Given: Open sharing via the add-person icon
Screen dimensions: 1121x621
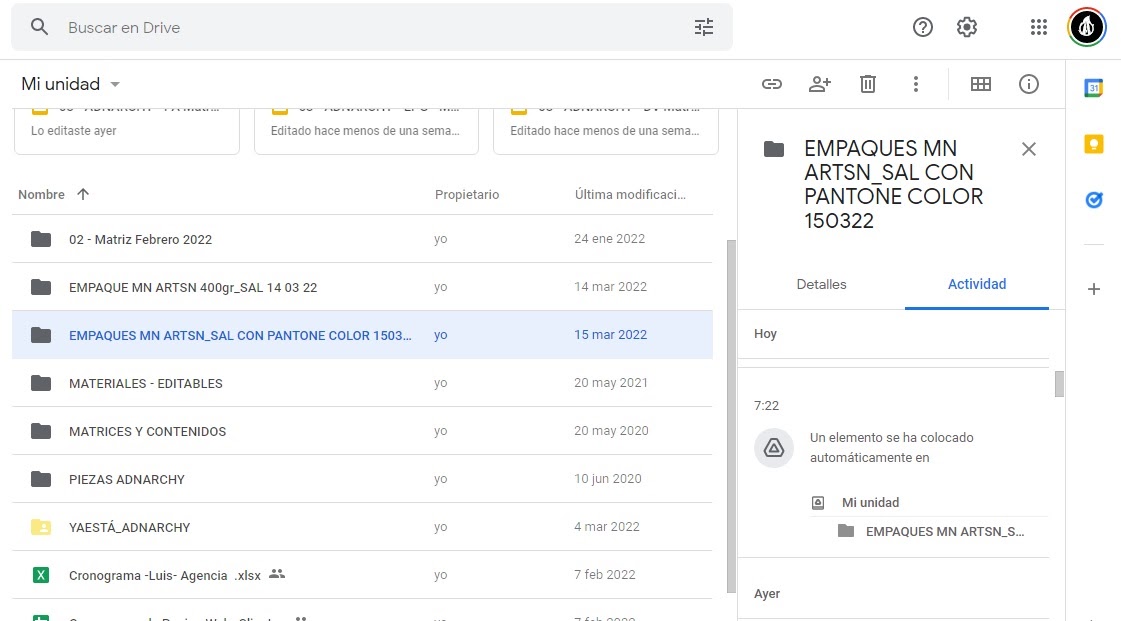Looking at the screenshot, I should coord(820,85).
